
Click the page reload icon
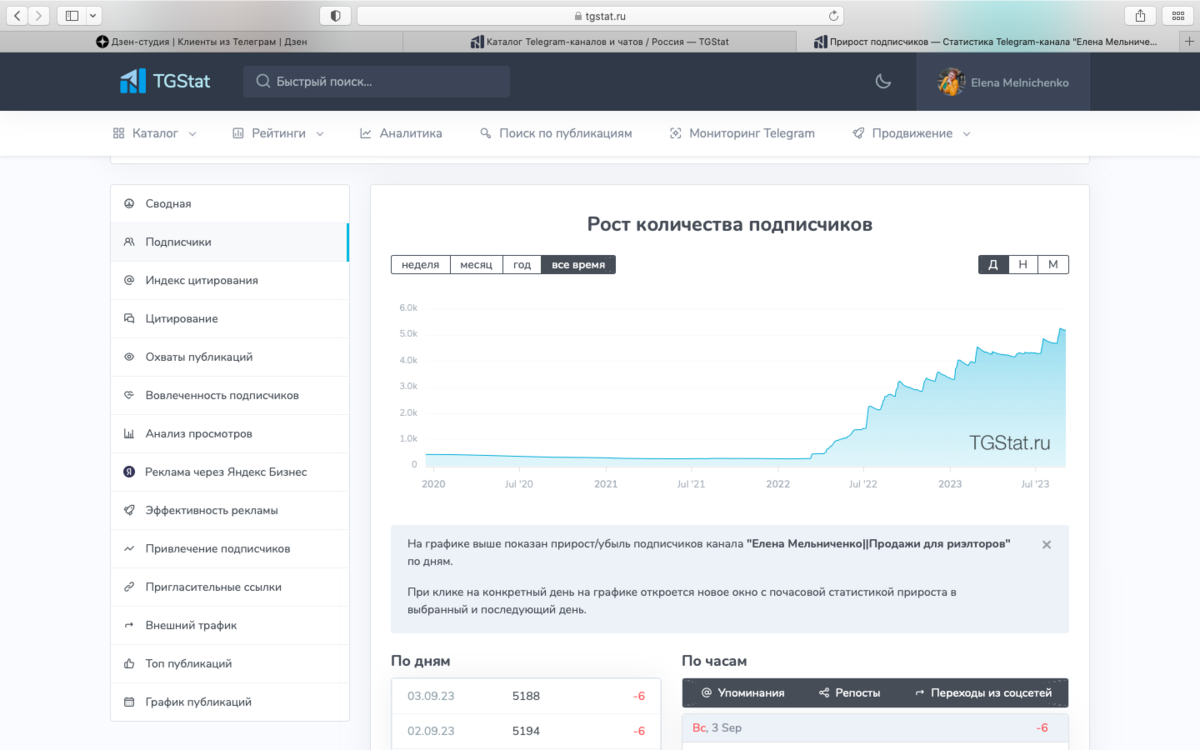[833, 16]
